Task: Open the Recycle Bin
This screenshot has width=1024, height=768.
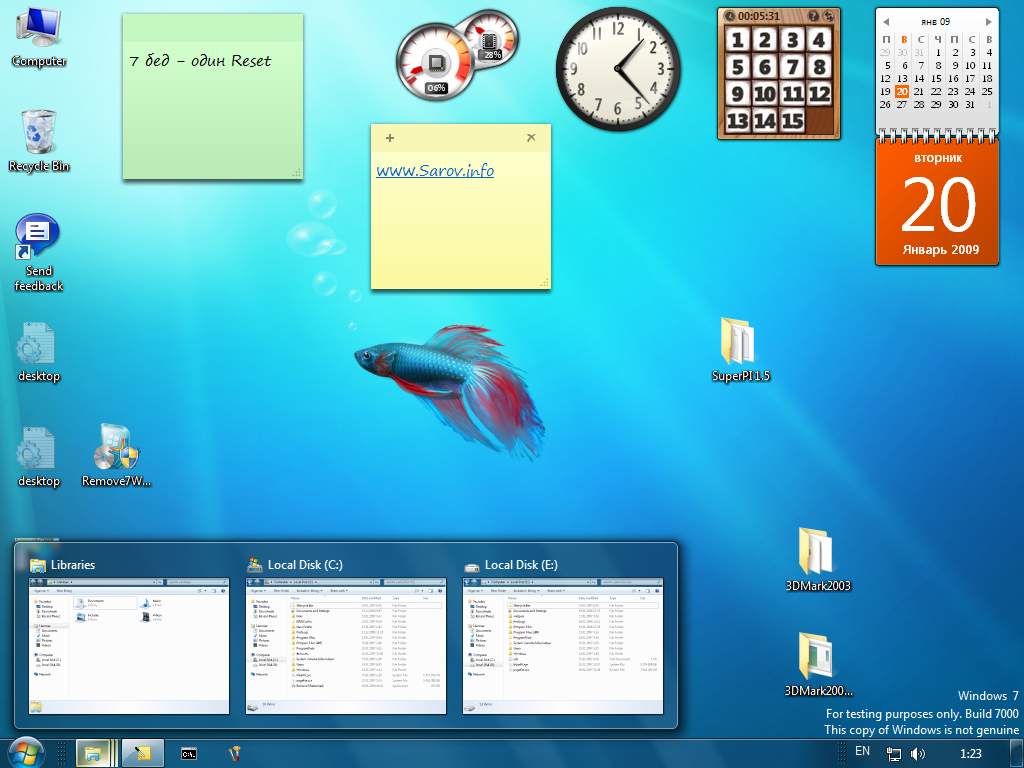Action: (x=38, y=133)
